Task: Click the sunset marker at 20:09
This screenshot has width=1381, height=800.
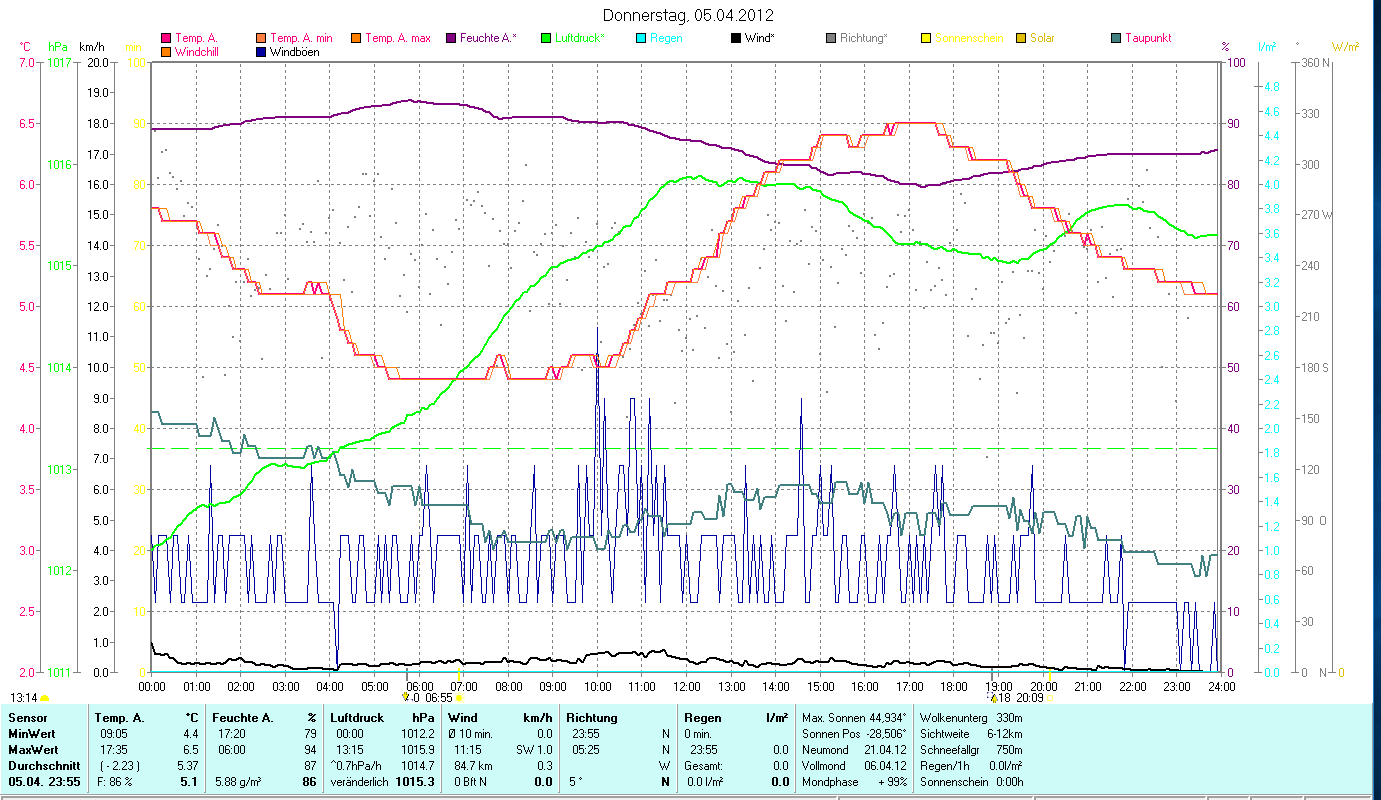Action: tap(1050, 698)
